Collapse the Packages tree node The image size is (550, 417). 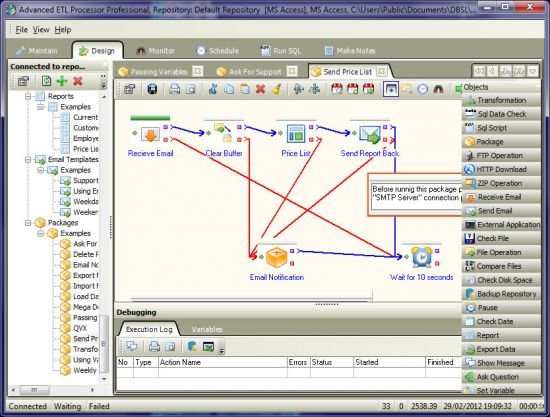pyautogui.click(x=28, y=223)
